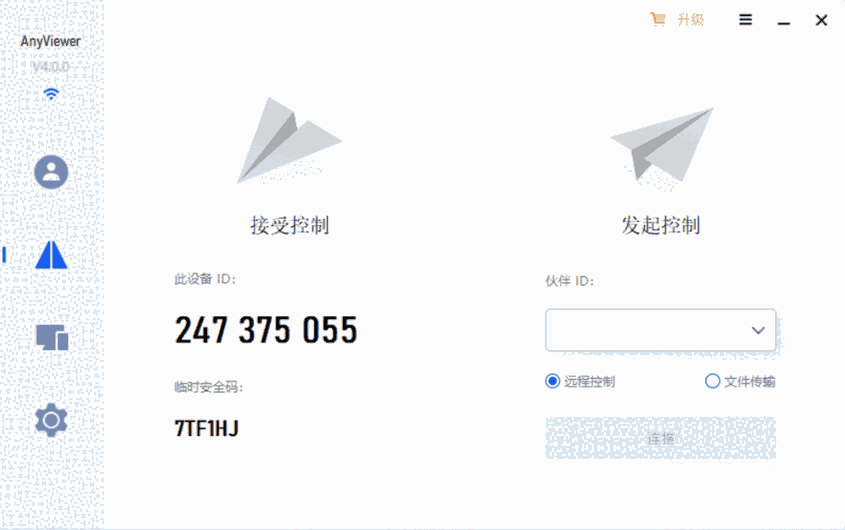The height and width of the screenshot is (530, 845).
Task: Click the shopping cart upgrade icon
Action: pos(657,20)
